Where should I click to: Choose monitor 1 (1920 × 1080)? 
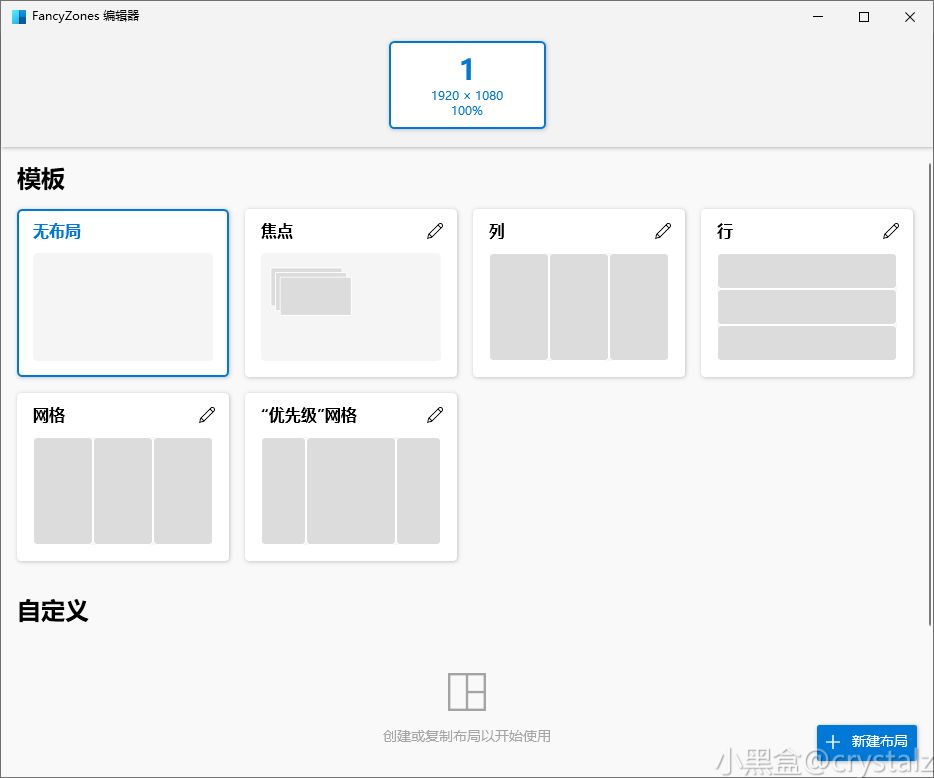tap(467, 85)
